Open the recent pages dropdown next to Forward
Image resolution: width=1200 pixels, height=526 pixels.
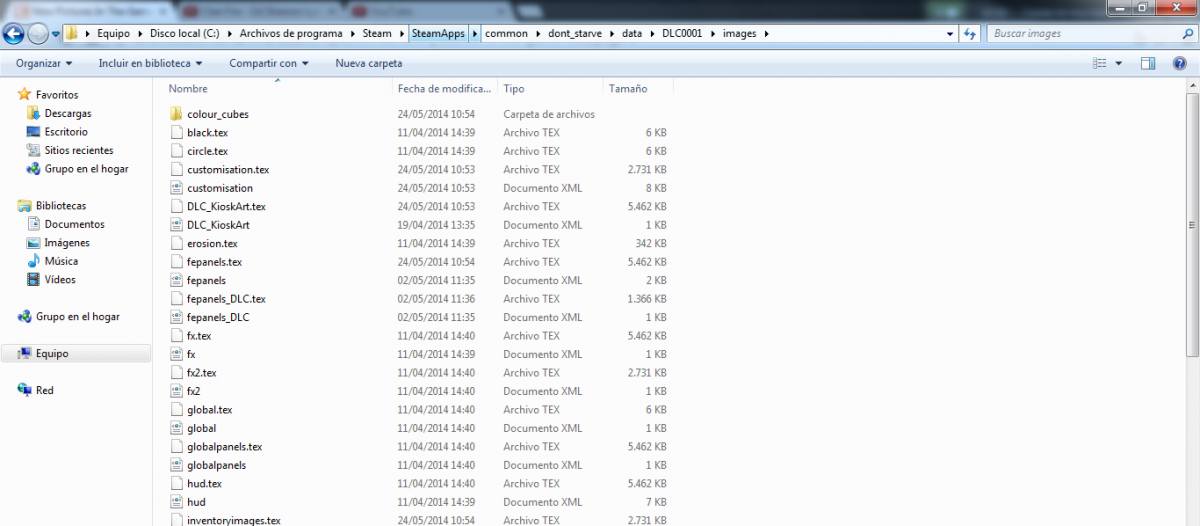[x=56, y=34]
